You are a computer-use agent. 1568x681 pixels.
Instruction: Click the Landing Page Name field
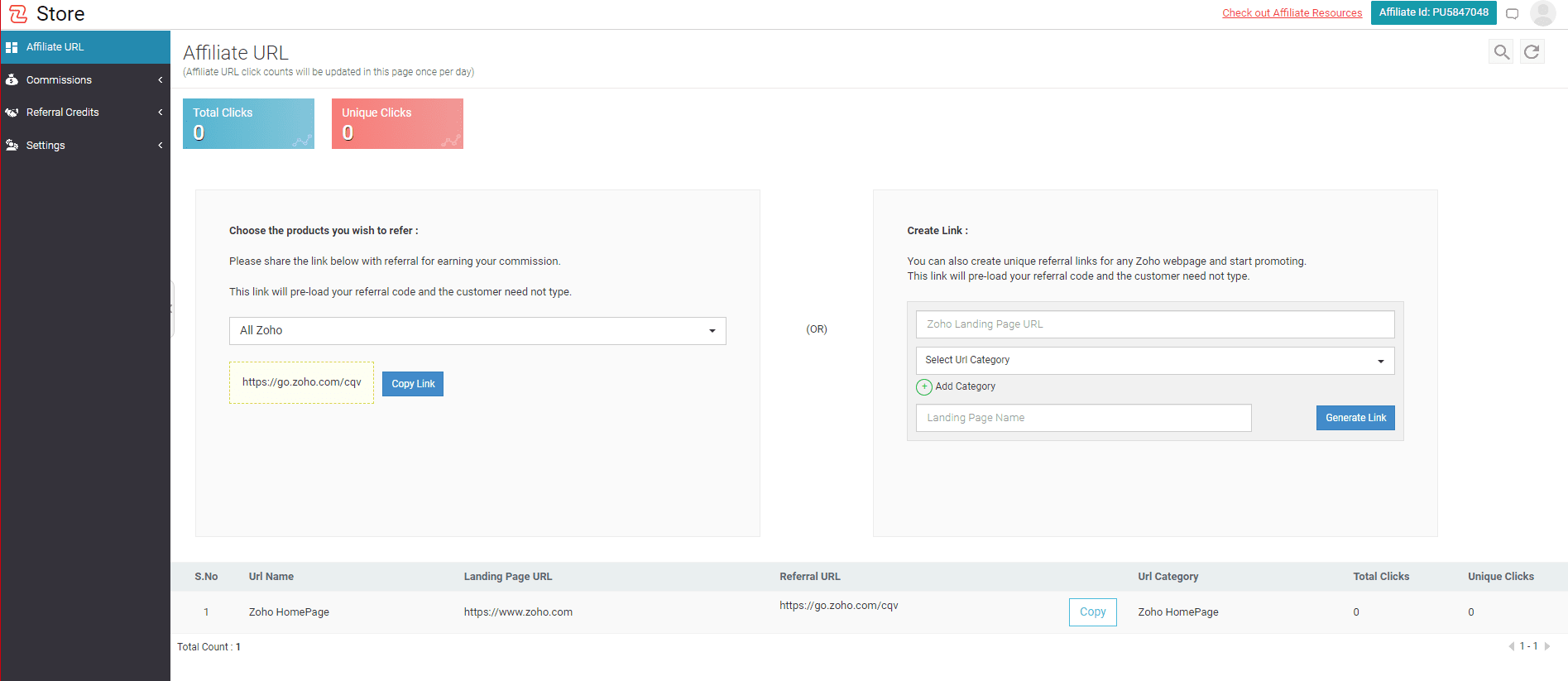tap(1083, 418)
